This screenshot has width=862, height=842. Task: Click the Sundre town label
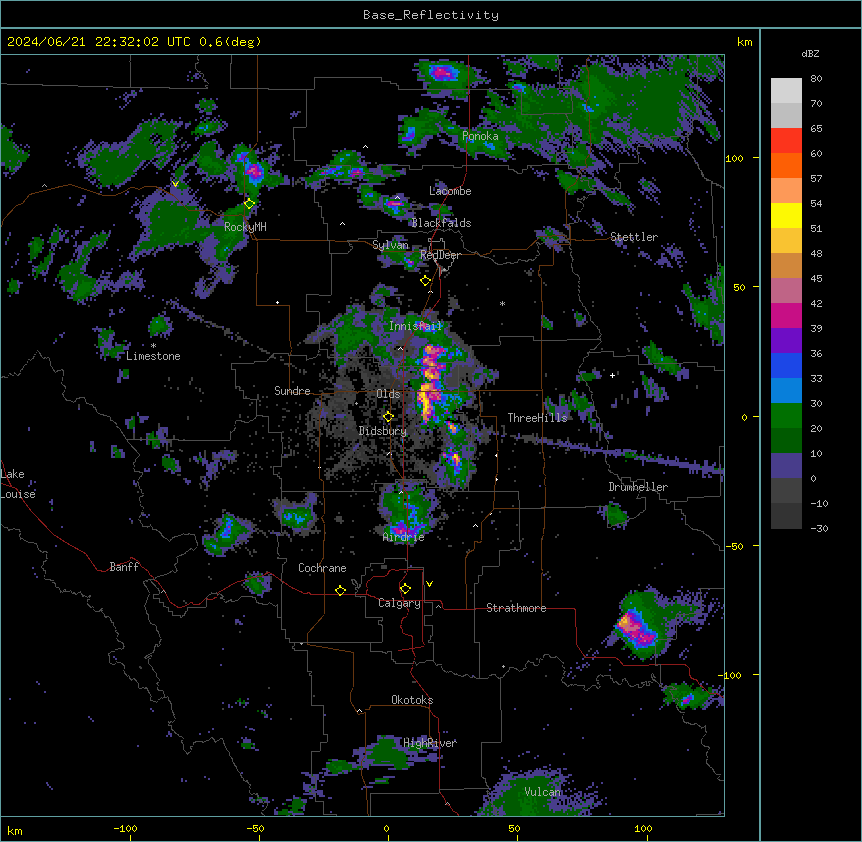(x=292, y=391)
